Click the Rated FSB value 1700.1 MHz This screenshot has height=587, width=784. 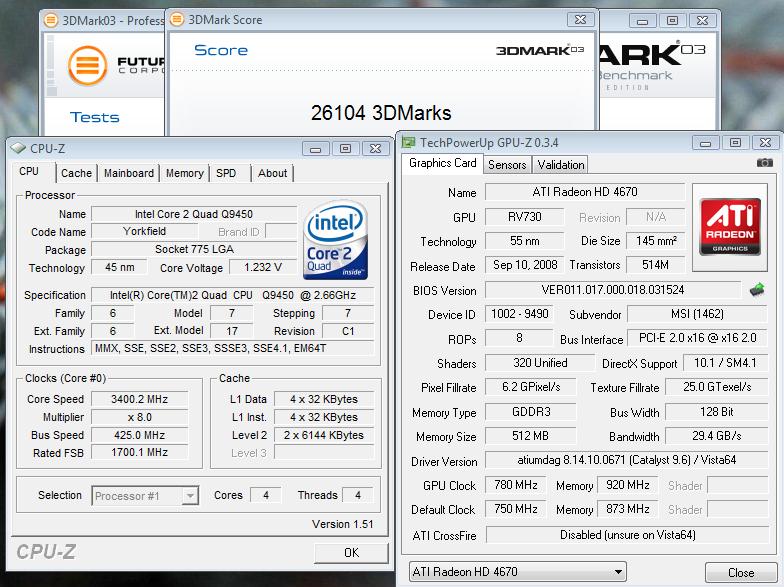140,452
